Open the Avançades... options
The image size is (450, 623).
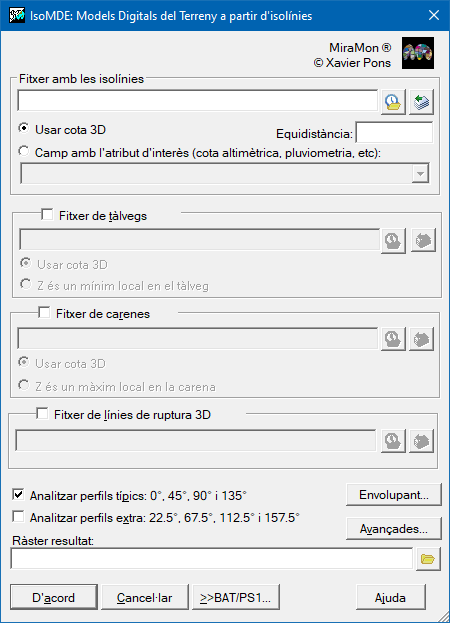394,529
